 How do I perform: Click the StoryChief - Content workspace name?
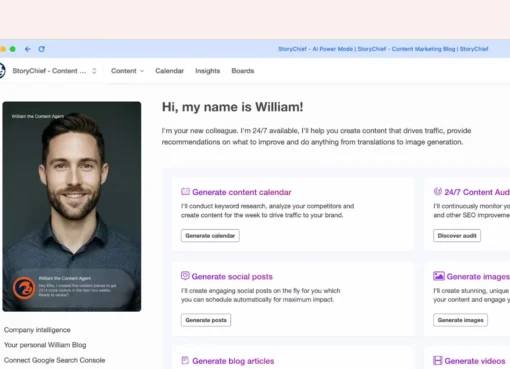[49, 71]
